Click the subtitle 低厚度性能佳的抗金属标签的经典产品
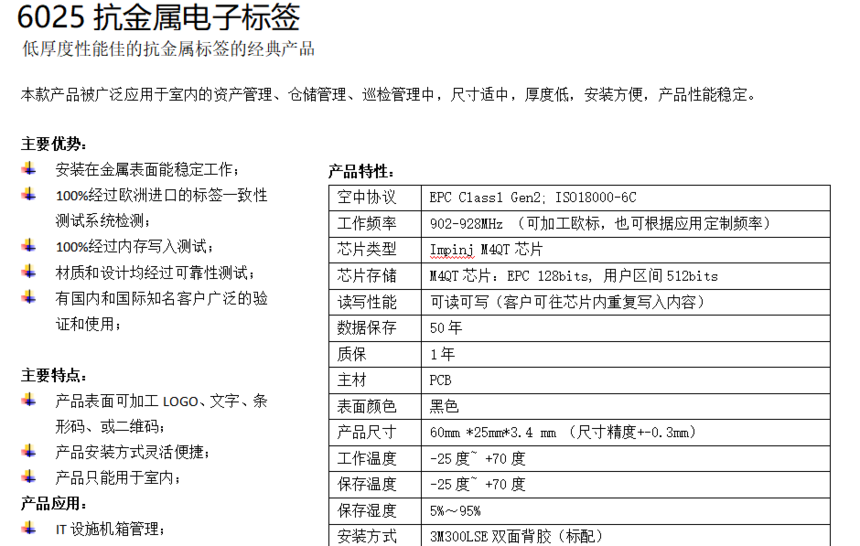The height and width of the screenshot is (546, 860). point(168,49)
